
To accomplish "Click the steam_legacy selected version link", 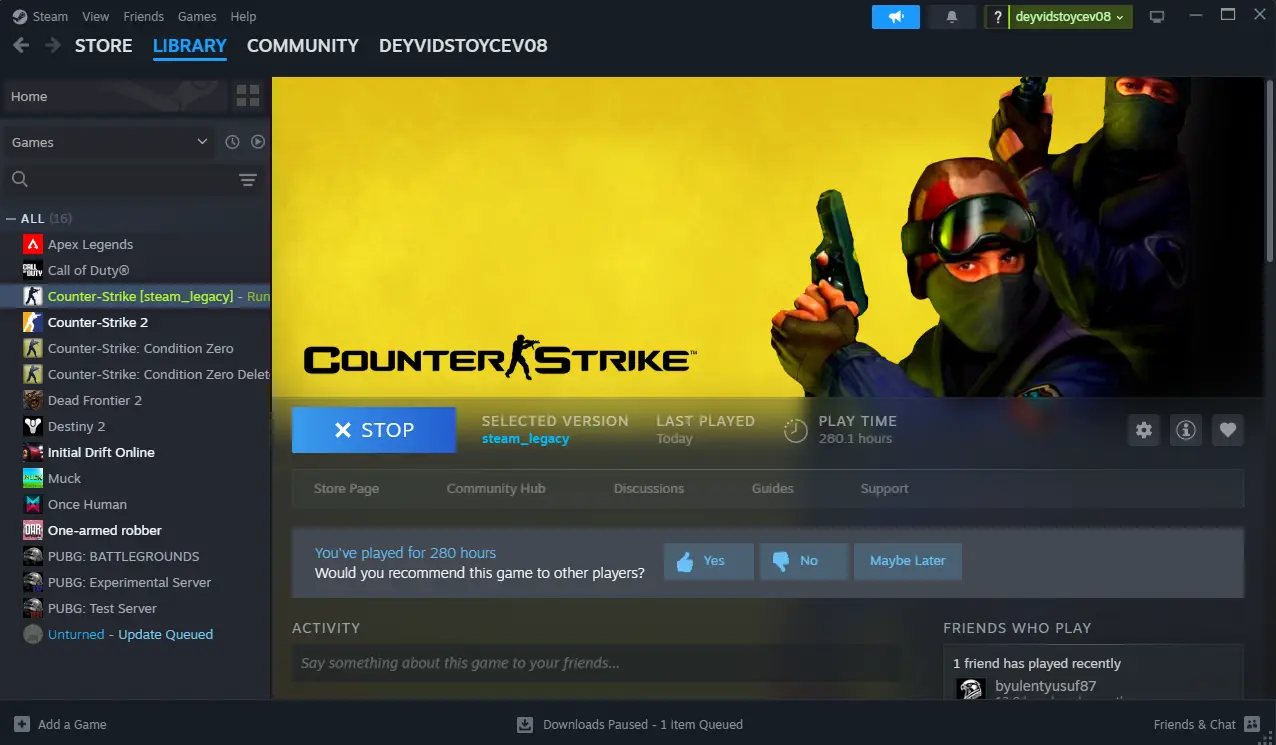I will 525,439.
